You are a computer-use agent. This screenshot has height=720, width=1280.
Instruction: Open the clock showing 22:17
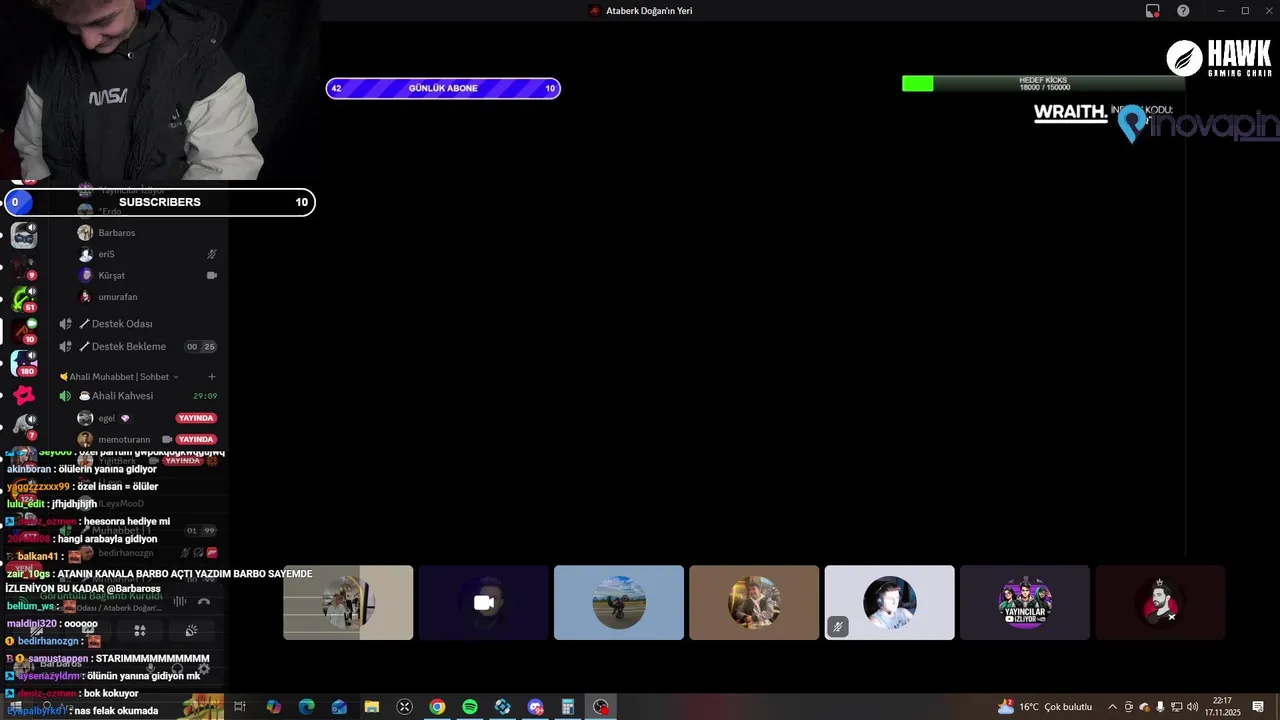1222,707
